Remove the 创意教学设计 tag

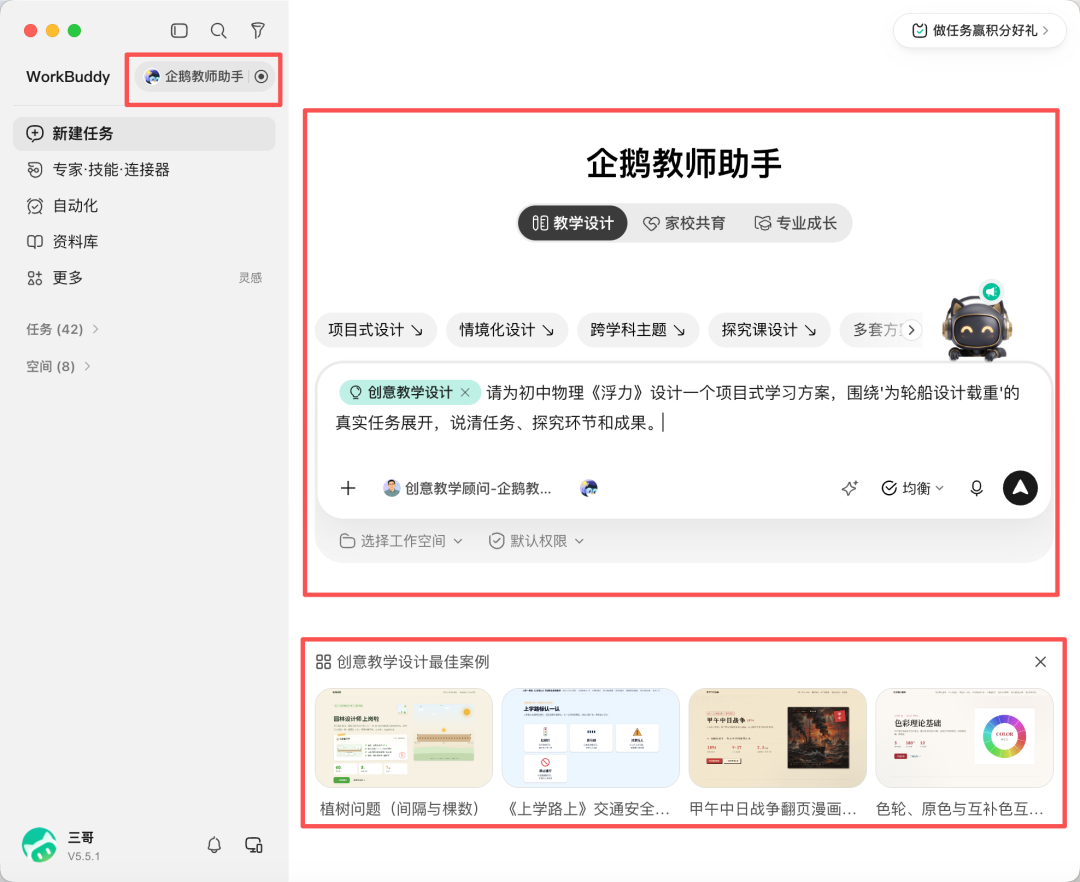tap(466, 392)
